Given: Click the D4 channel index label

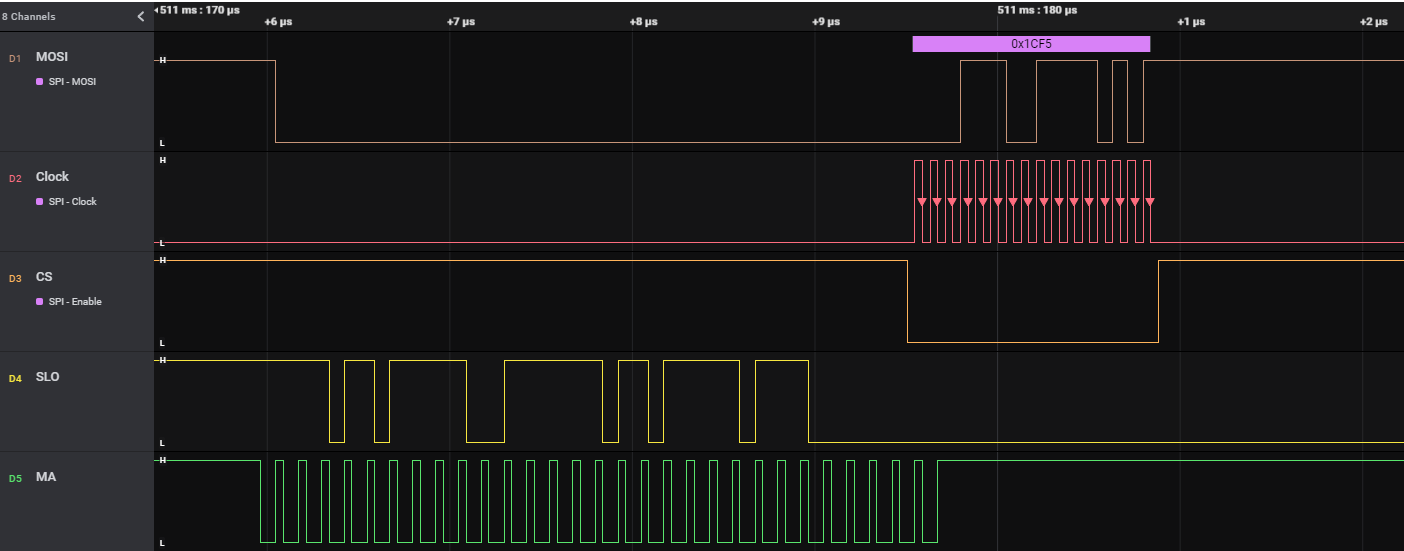Looking at the screenshot, I should point(15,378).
